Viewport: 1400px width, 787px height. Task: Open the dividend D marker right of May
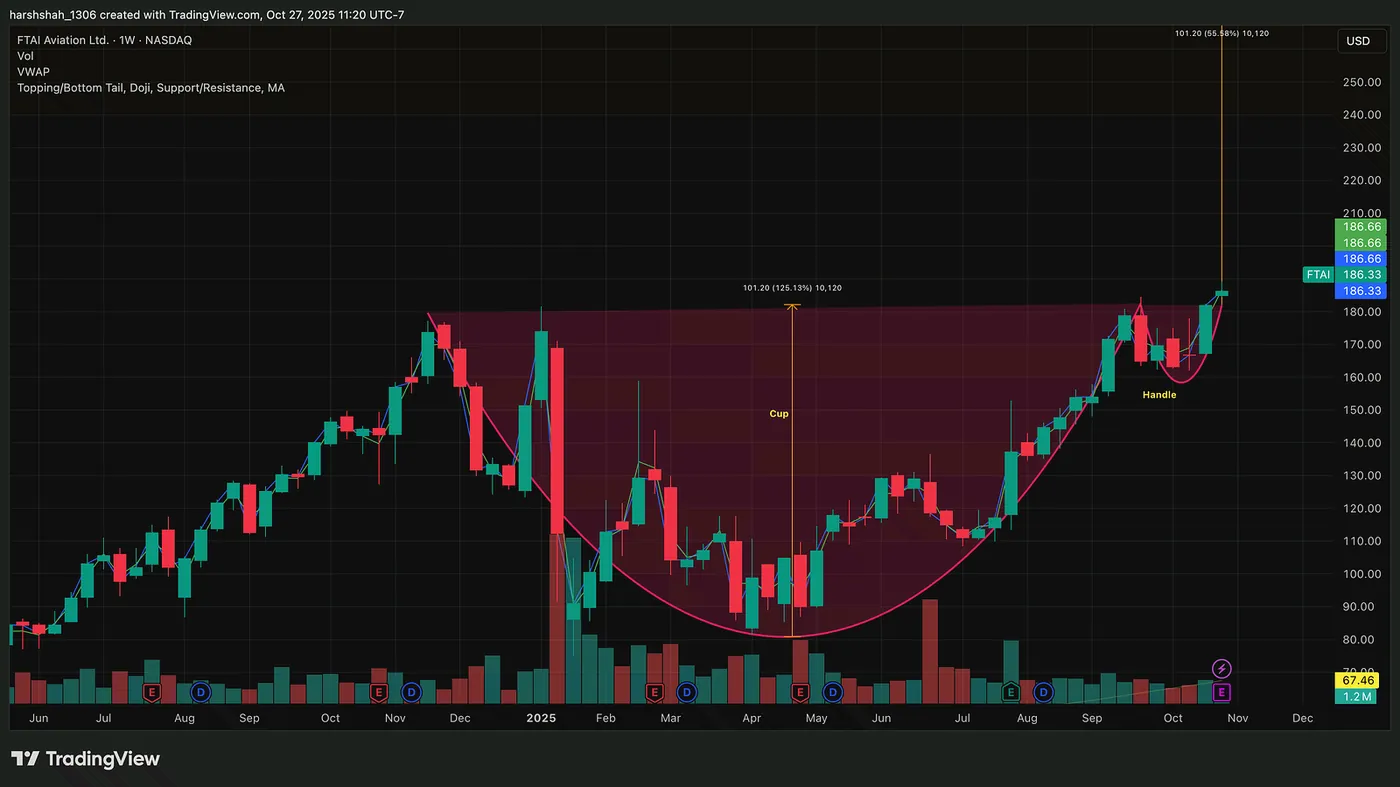tap(833, 691)
